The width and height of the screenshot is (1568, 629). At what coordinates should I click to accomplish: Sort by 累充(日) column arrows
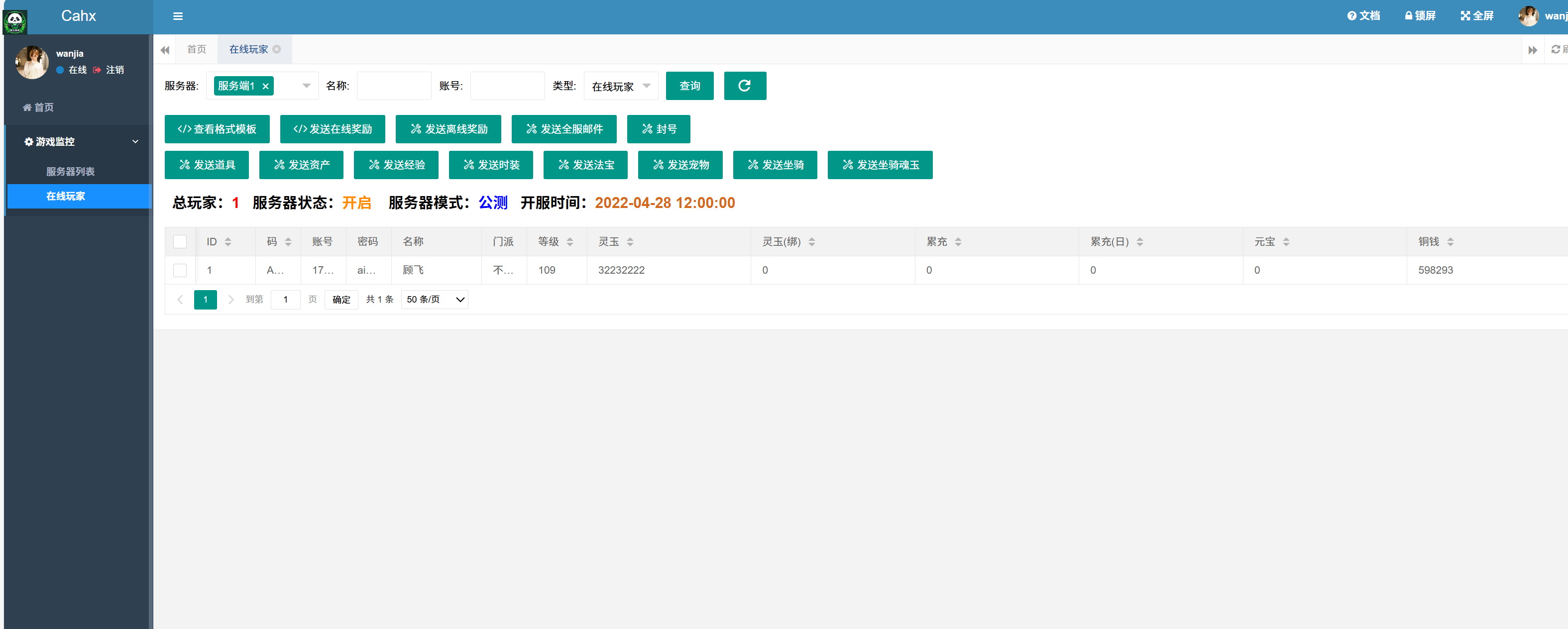point(1139,241)
